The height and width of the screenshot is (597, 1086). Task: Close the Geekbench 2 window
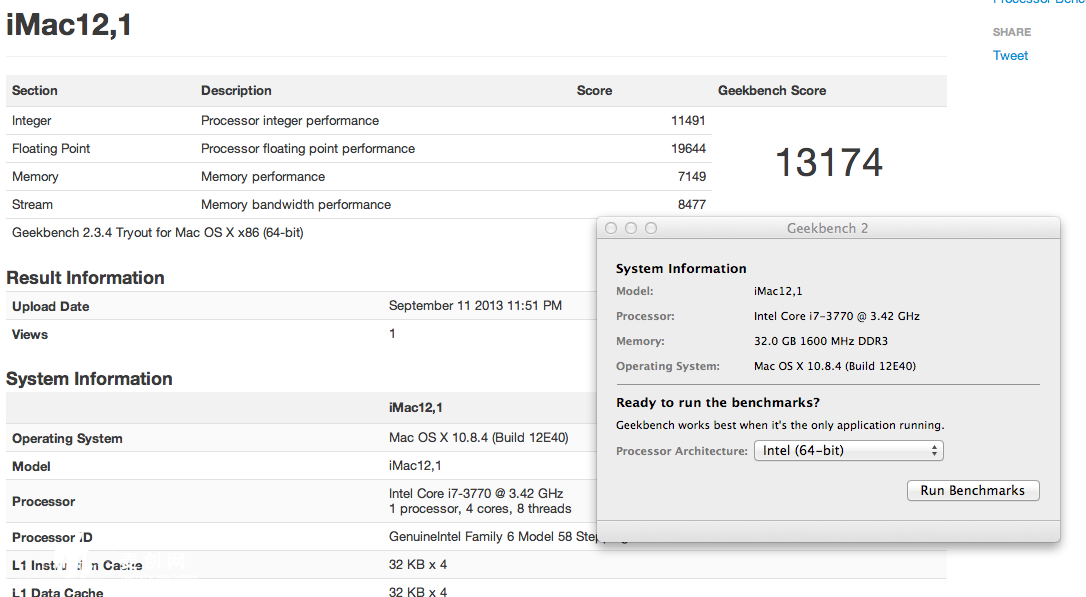(x=611, y=229)
